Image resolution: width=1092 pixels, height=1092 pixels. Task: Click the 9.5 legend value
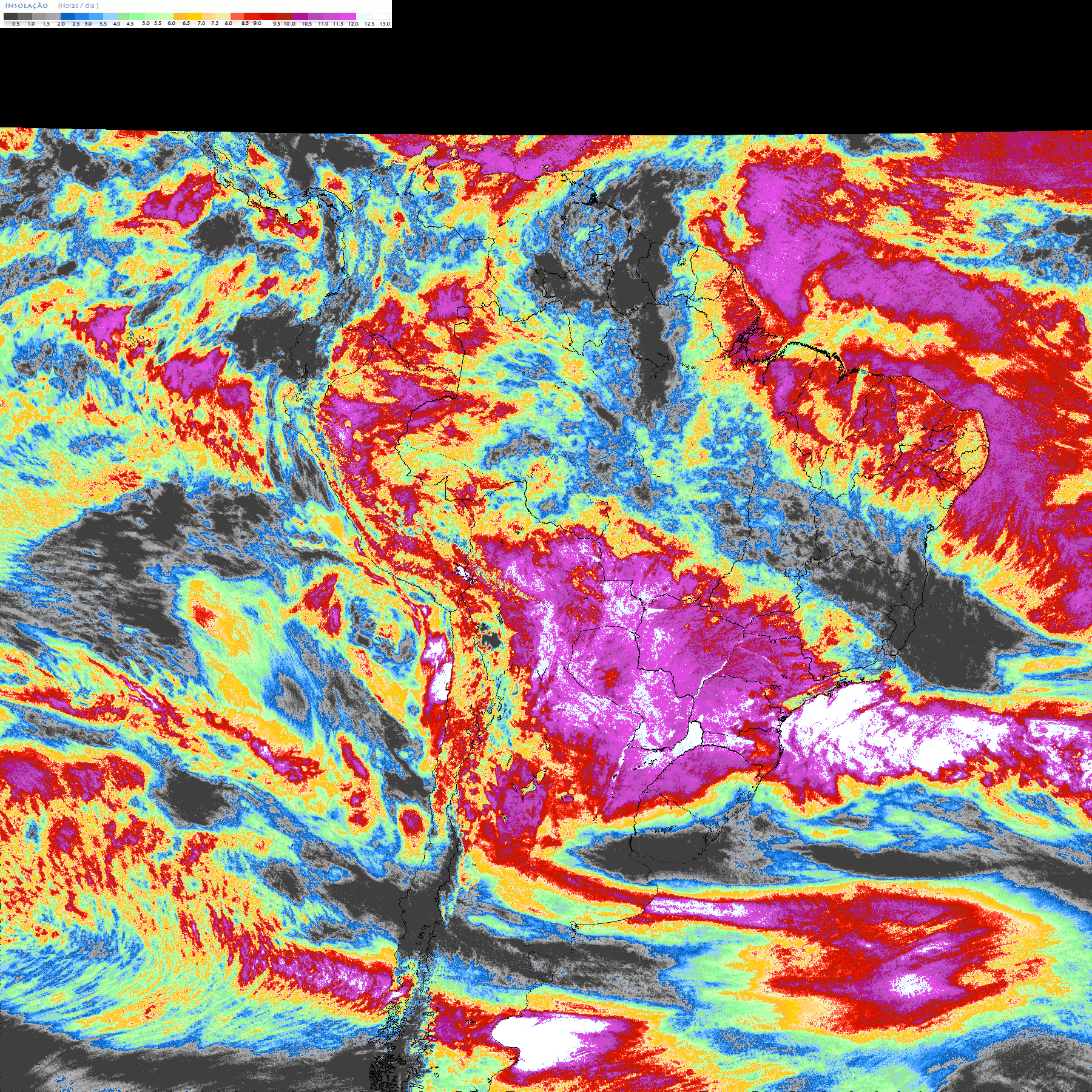click(277, 24)
